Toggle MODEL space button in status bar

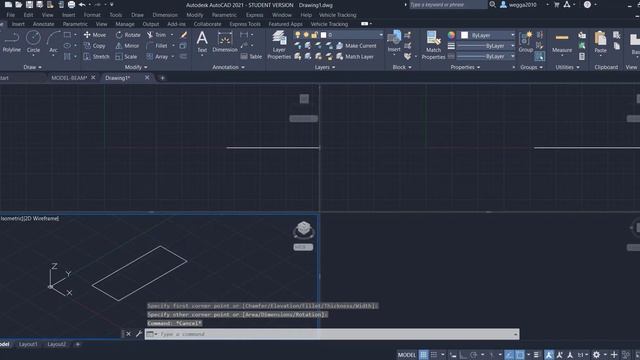(407, 355)
